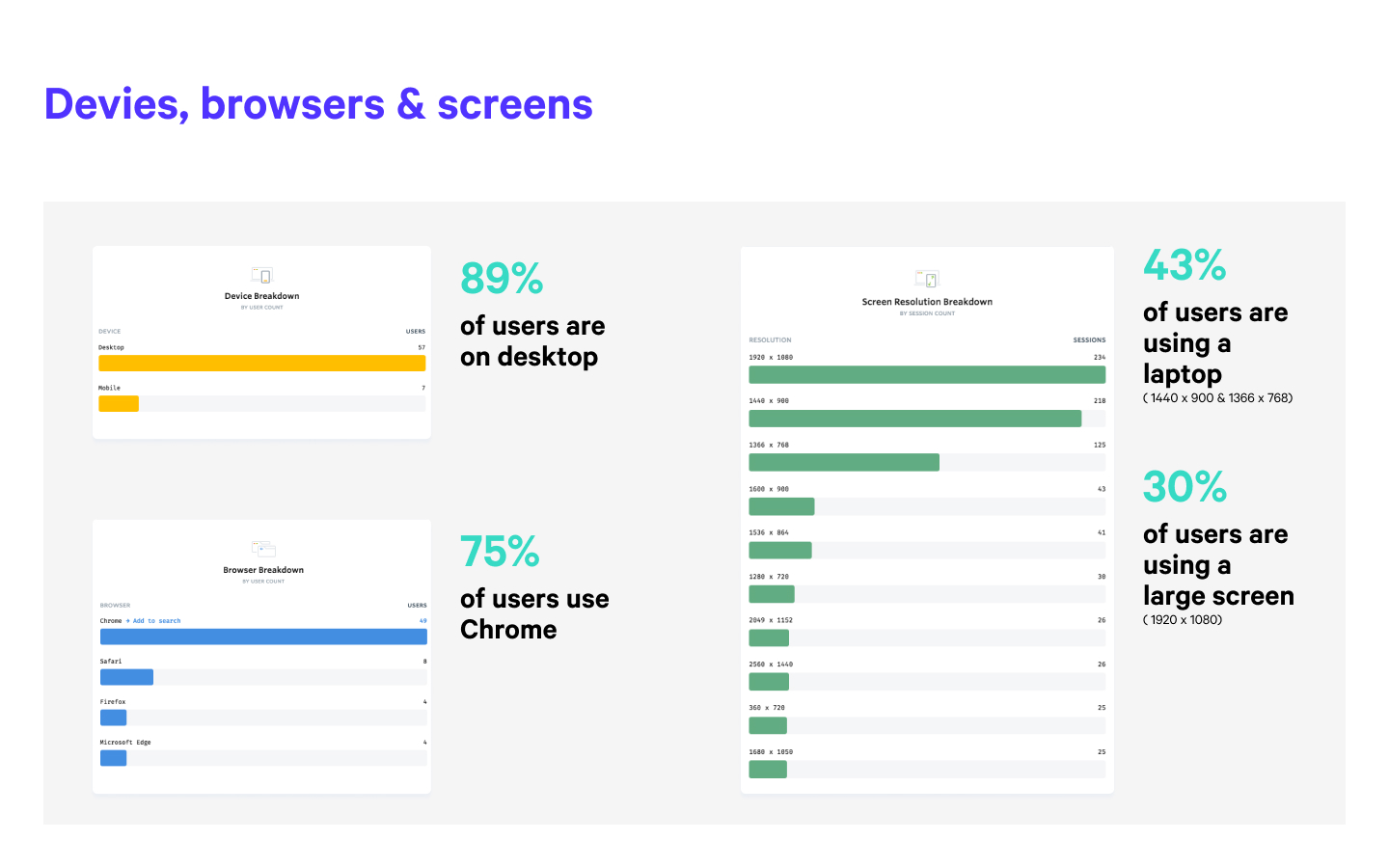
Task: Click the 'Microsoft Edge' row label
Action: click(125, 743)
